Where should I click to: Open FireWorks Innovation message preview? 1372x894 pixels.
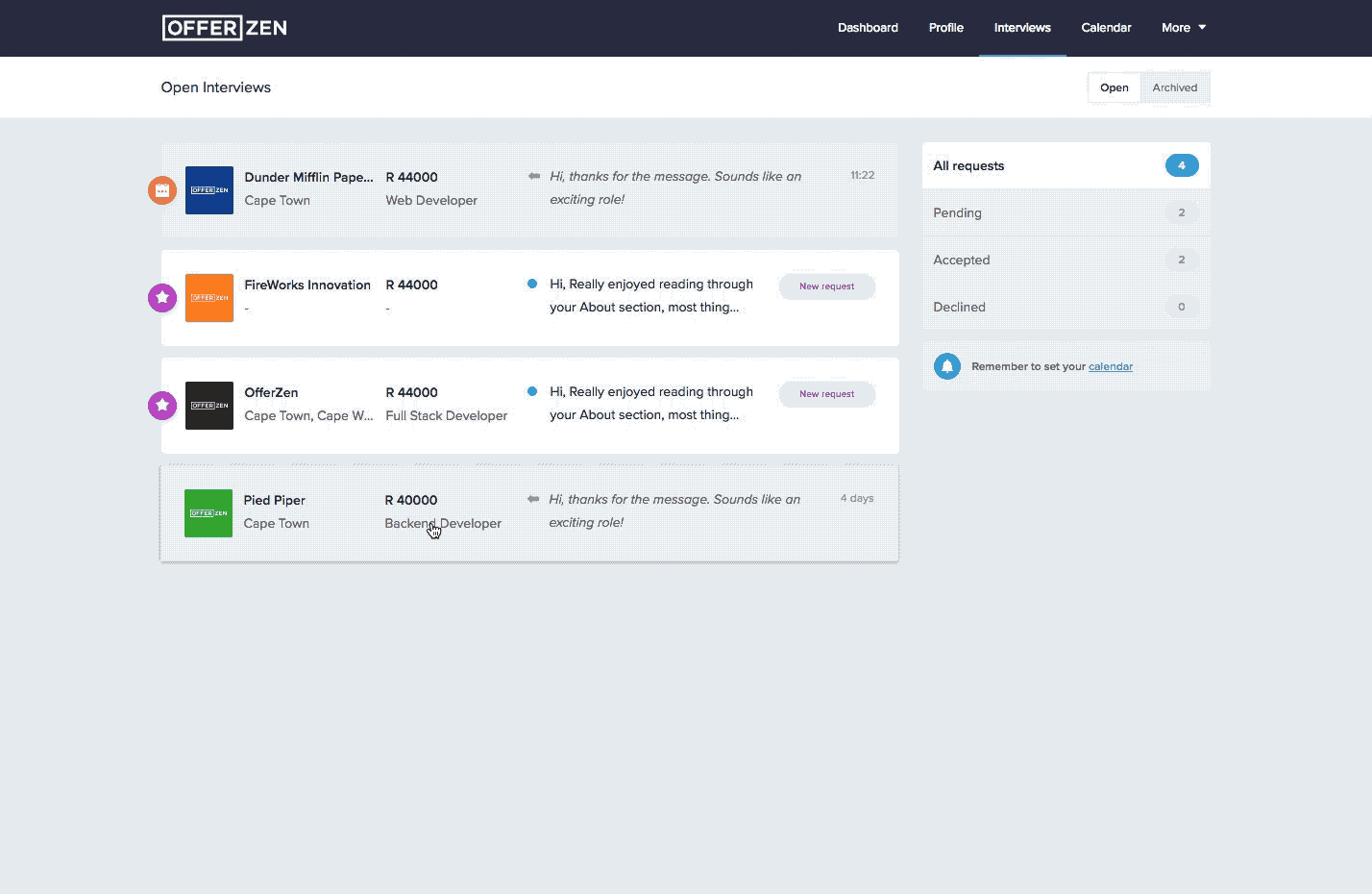(651, 295)
